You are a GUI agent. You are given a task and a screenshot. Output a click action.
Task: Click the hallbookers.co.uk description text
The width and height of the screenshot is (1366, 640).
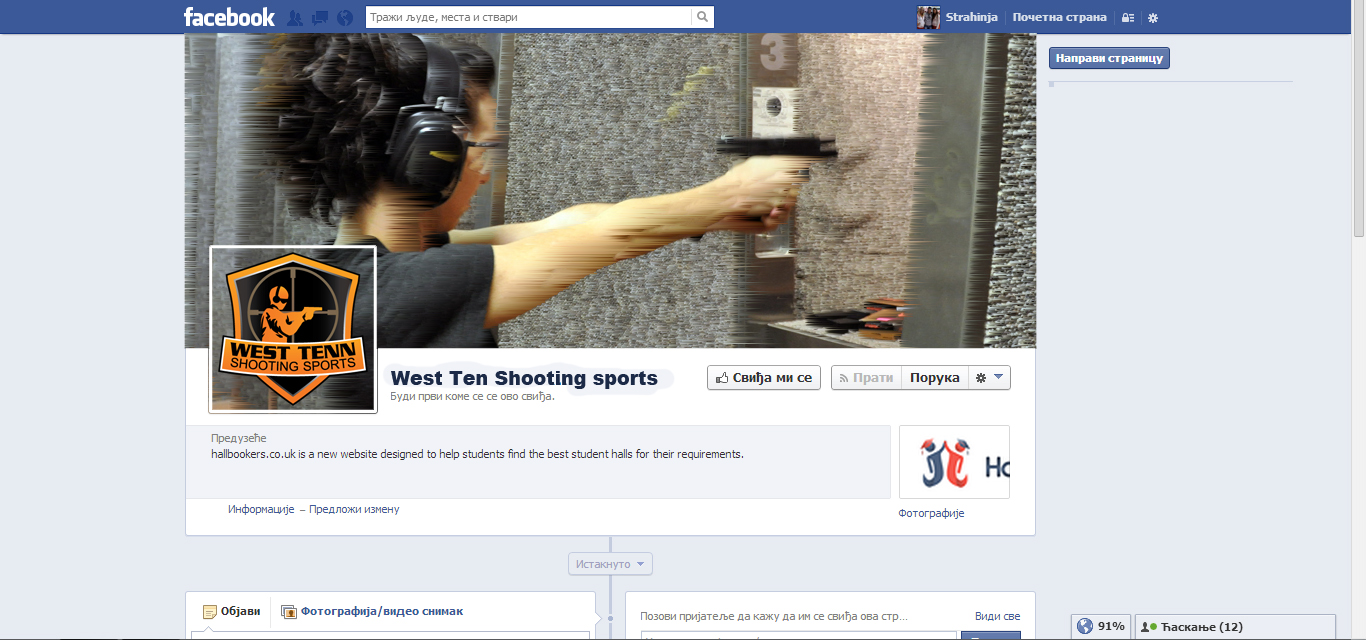477,454
